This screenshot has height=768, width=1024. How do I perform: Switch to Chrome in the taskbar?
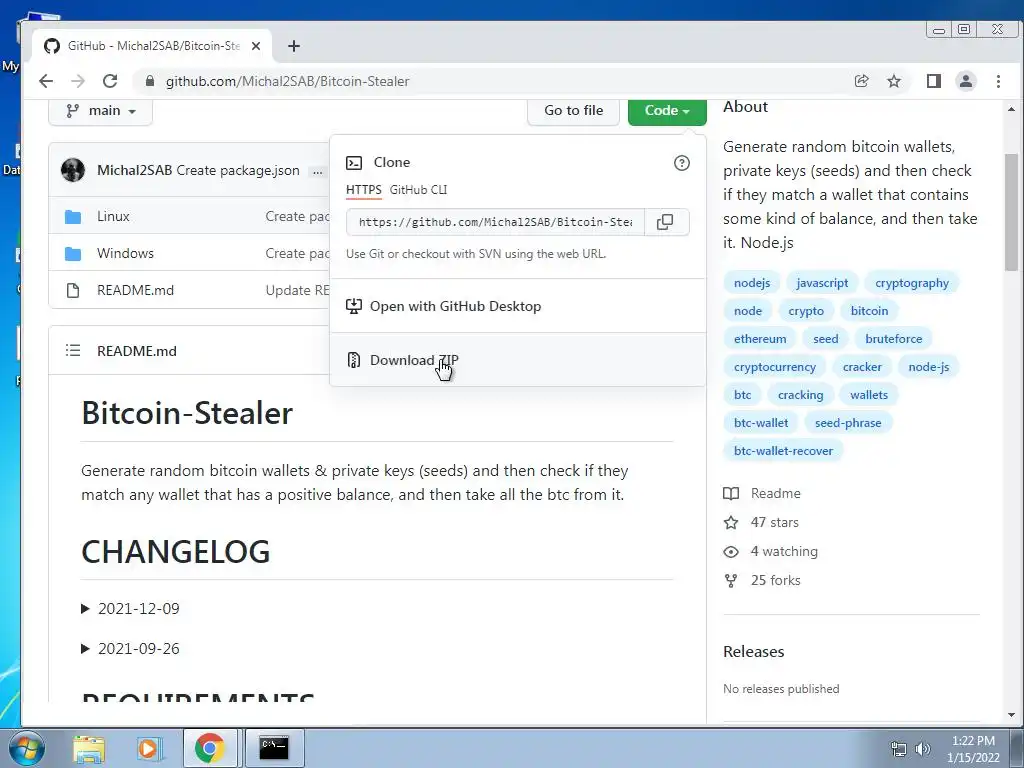[210, 748]
